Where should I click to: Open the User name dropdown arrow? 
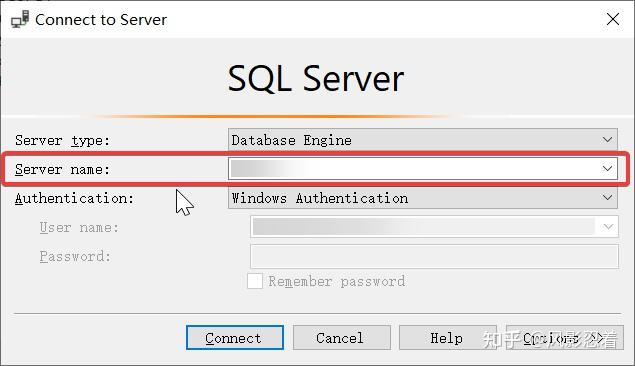click(x=608, y=227)
